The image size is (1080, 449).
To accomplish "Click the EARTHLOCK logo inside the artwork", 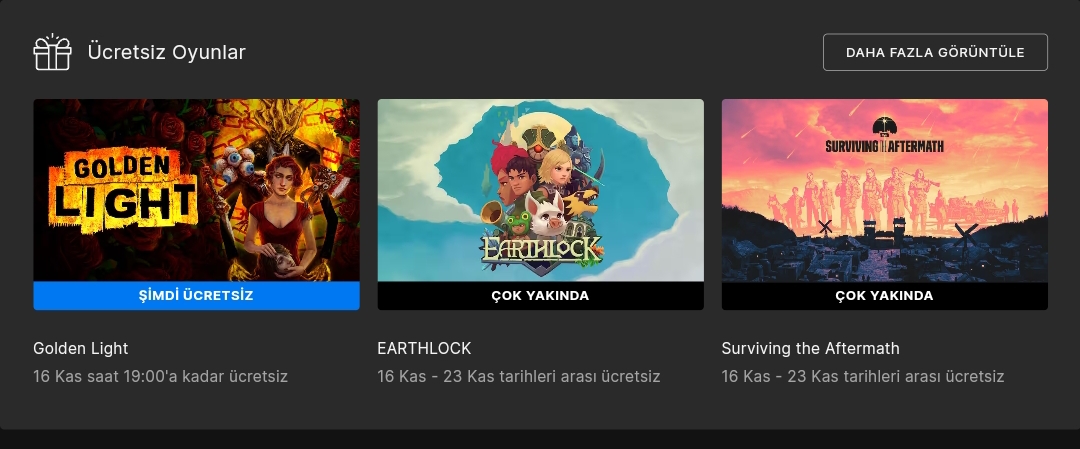I will coord(542,248).
